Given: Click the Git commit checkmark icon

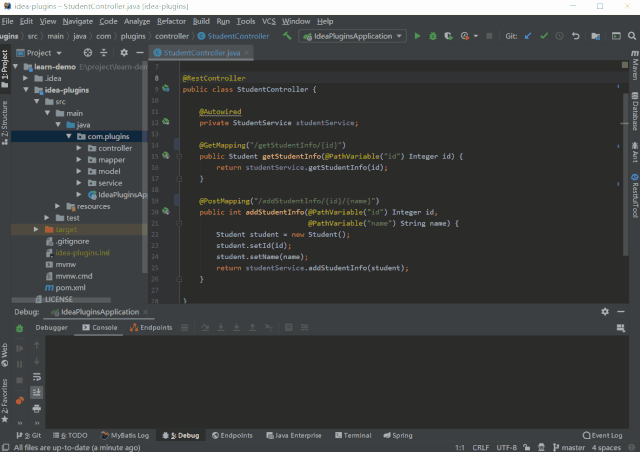Looking at the screenshot, I should pyautogui.click(x=543, y=36).
